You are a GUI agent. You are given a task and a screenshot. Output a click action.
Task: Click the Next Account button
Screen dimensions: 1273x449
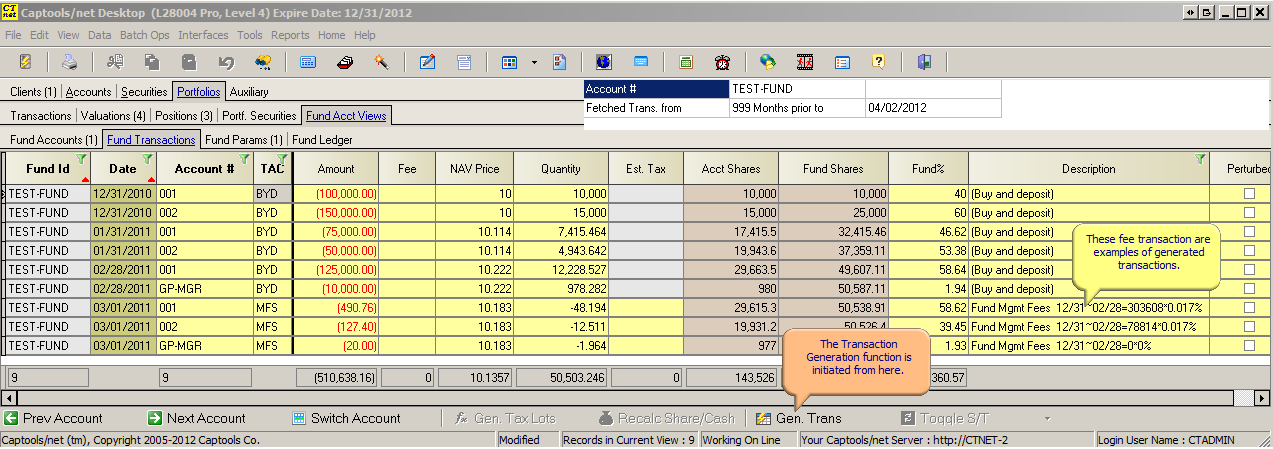pos(196,418)
